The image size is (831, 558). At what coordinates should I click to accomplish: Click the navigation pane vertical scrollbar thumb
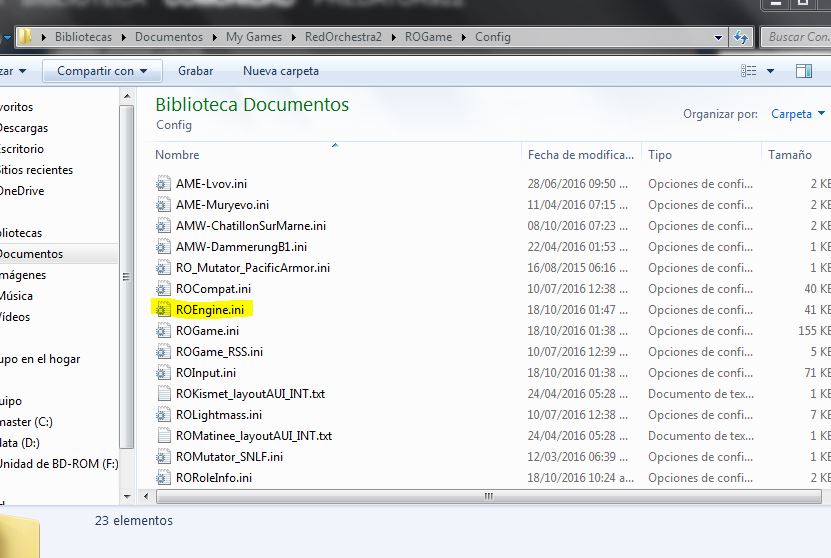[x=127, y=276]
